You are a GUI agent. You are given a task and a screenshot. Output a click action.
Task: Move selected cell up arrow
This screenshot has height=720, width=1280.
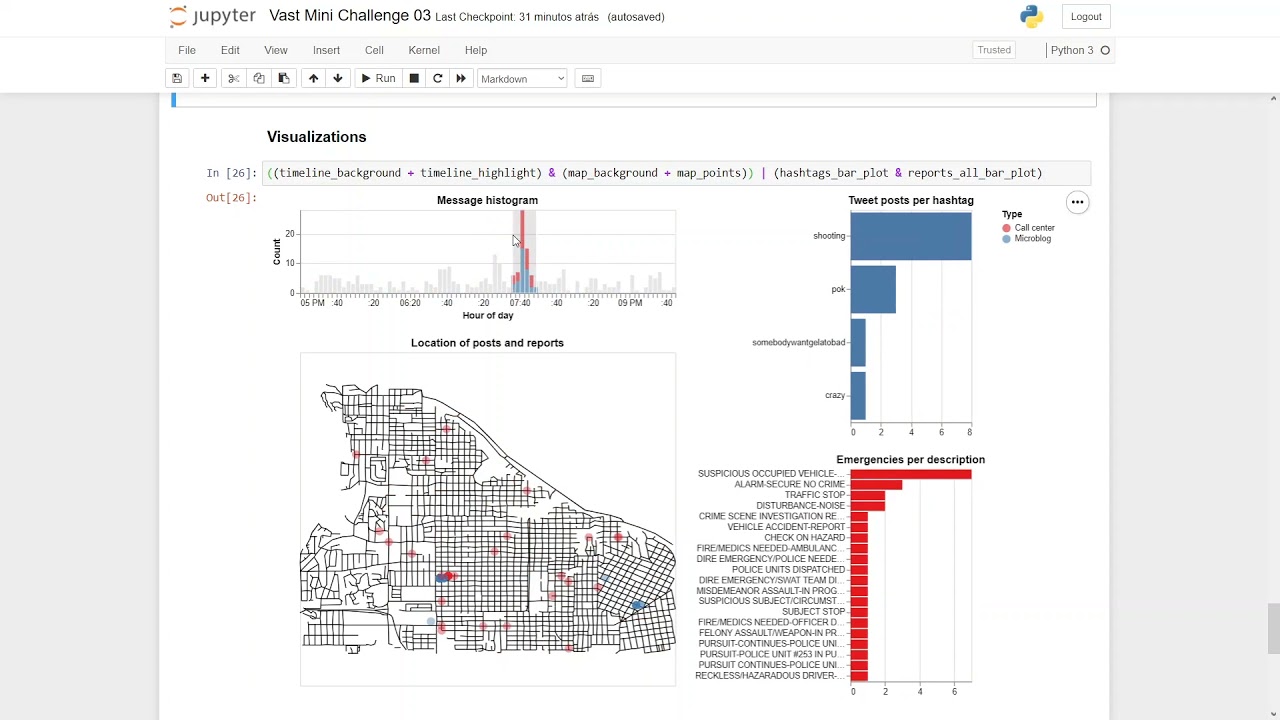click(313, 78)
